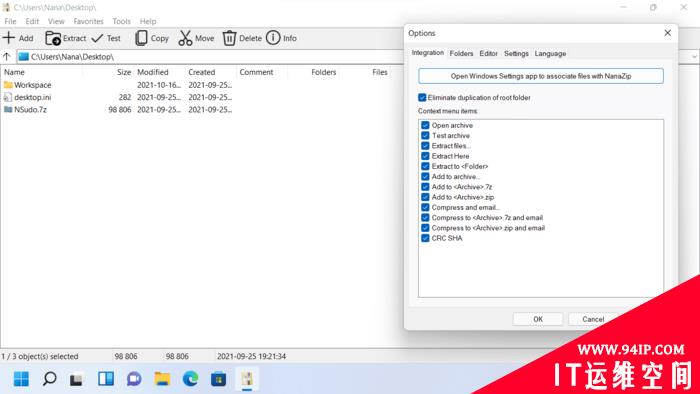This screenshot has width=700, height=394.
Task: Uncheck Test archive context item
Action: point(425,136)
